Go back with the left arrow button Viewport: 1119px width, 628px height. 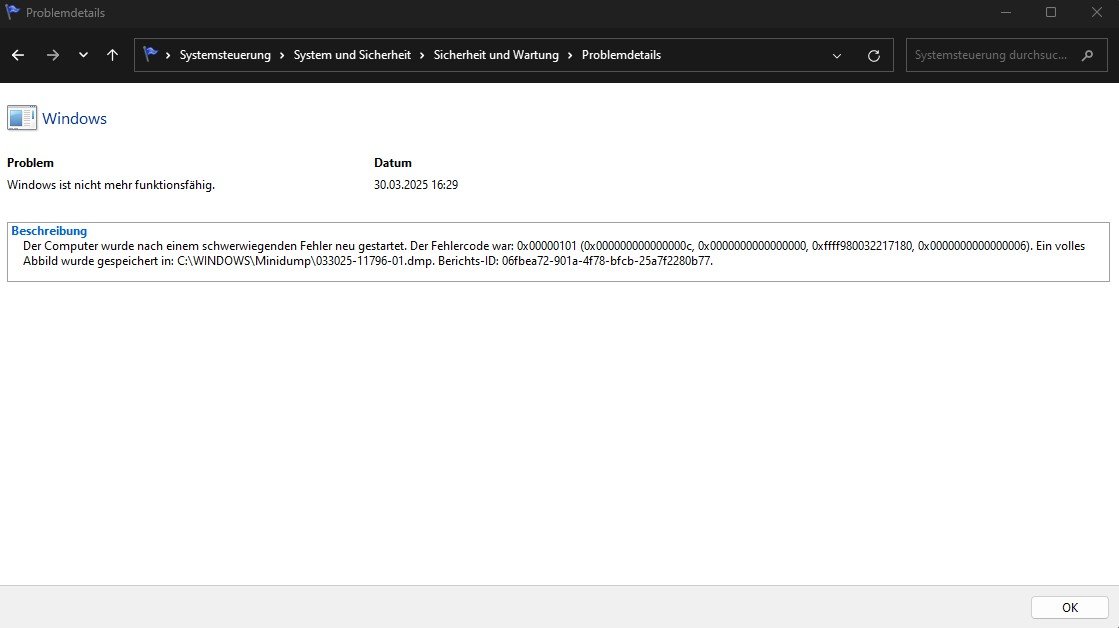click(18, 55)
